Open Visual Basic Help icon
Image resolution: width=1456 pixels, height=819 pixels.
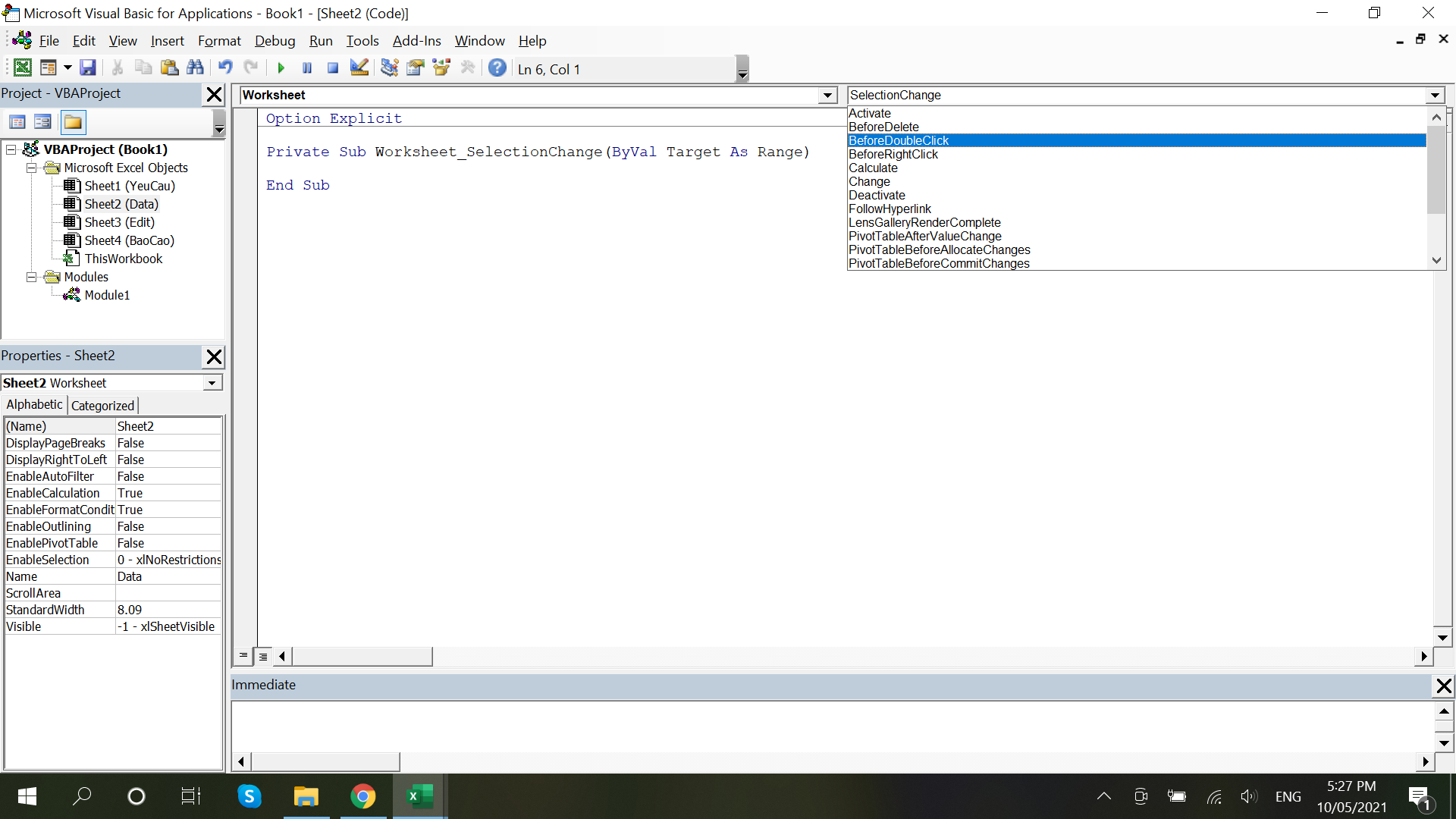click(497, 68)
